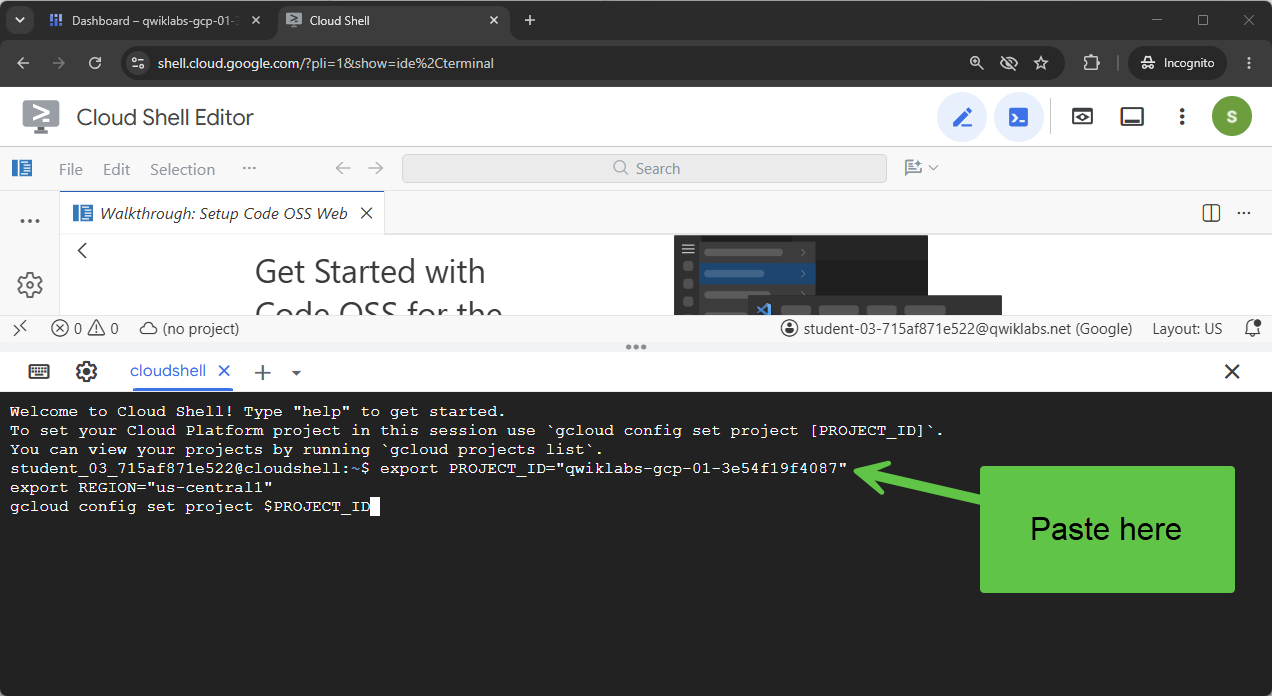Close the Walkthrough Setup Code OSS tab
1272x696 pixels.
coord(367,213)
